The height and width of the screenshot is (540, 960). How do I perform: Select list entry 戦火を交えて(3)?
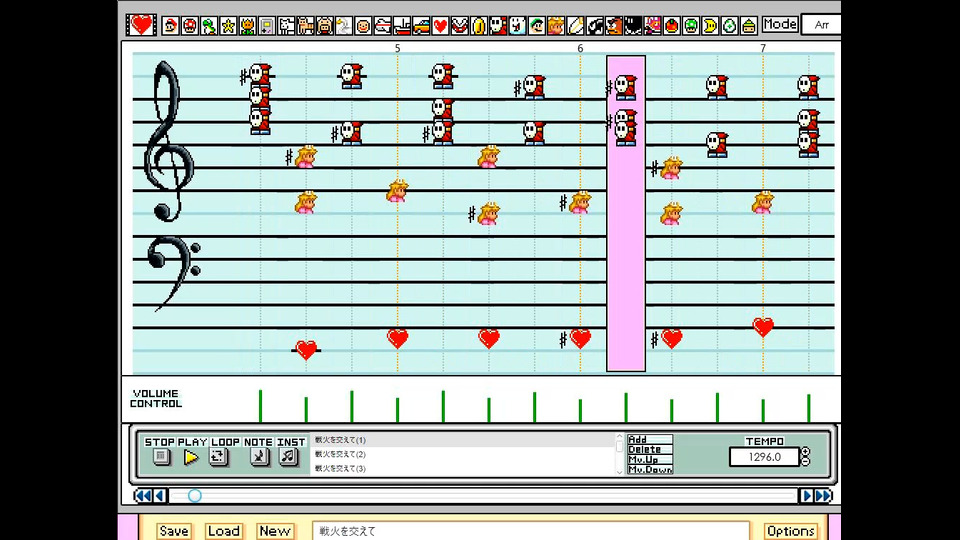point(463,468)
